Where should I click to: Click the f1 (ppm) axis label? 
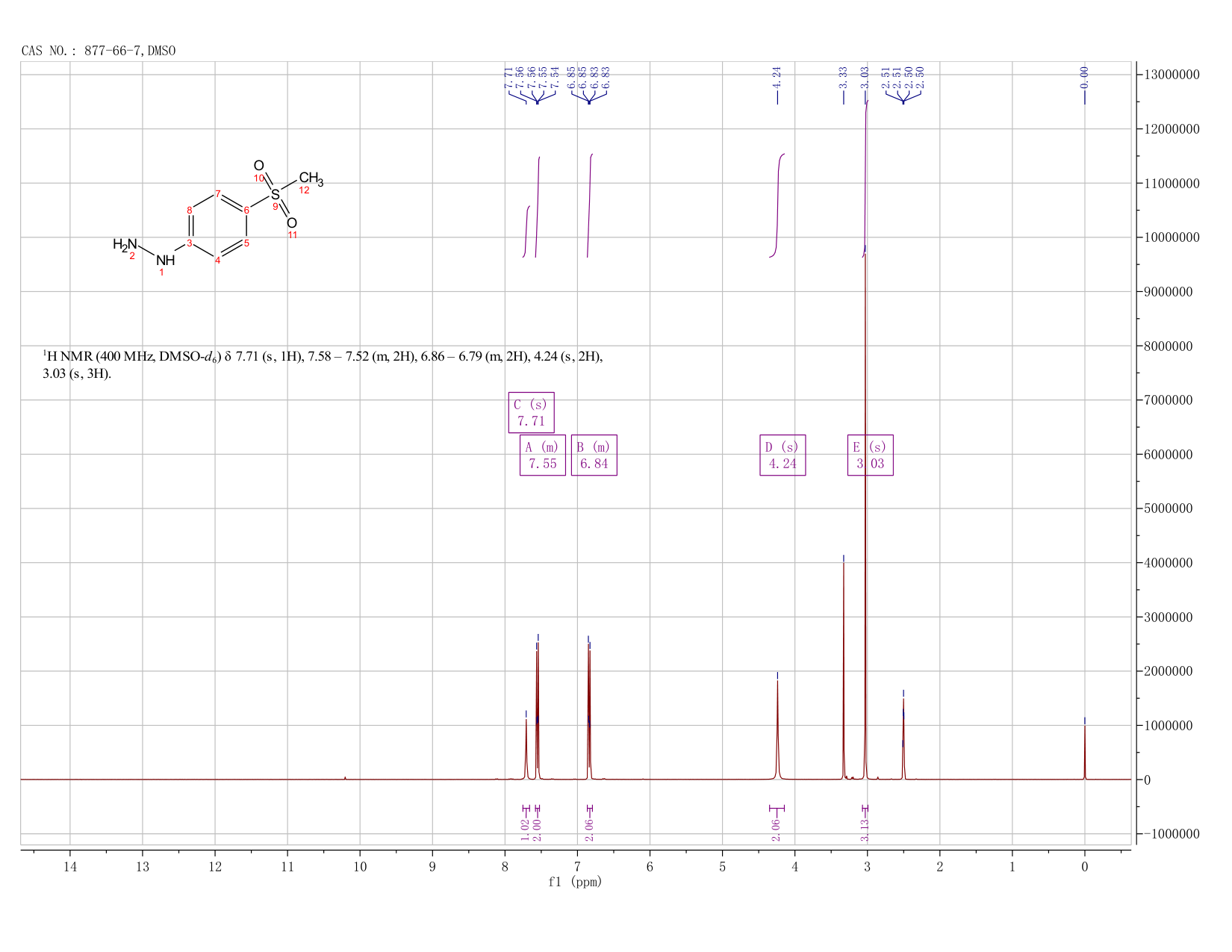[575, 882]
